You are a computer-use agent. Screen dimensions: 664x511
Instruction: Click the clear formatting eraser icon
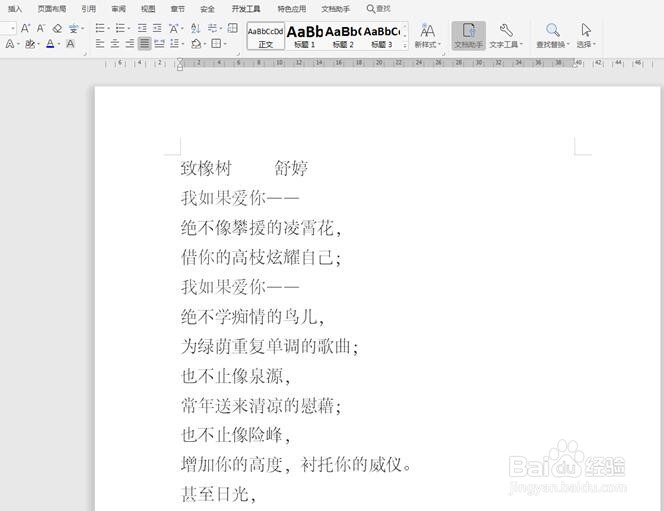tap(57, 28)
